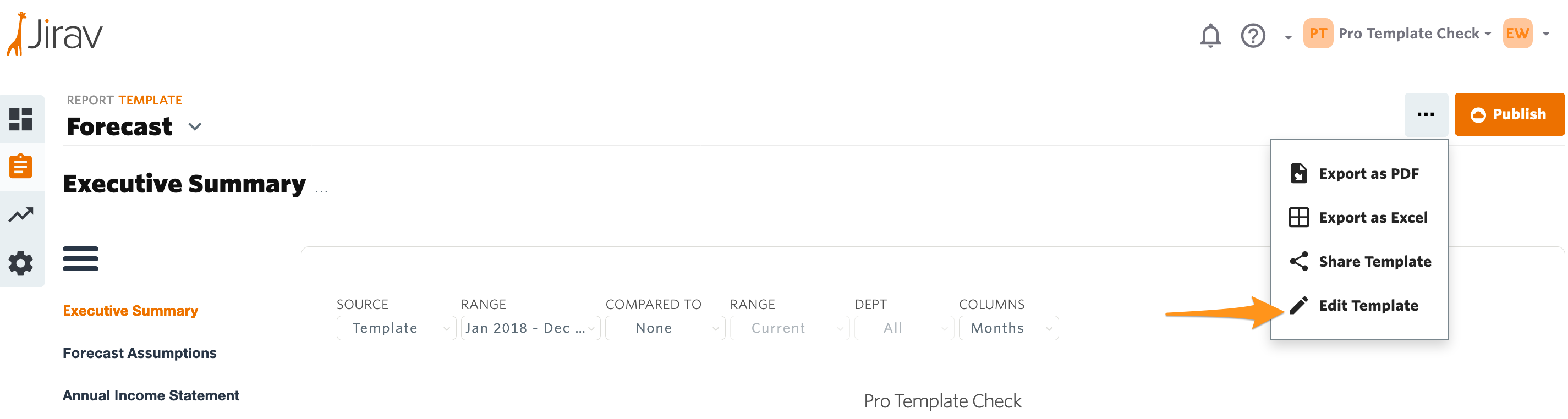Click the EW user avatar
Viewport: 1568px width, 419px height.
[1517, 34]
